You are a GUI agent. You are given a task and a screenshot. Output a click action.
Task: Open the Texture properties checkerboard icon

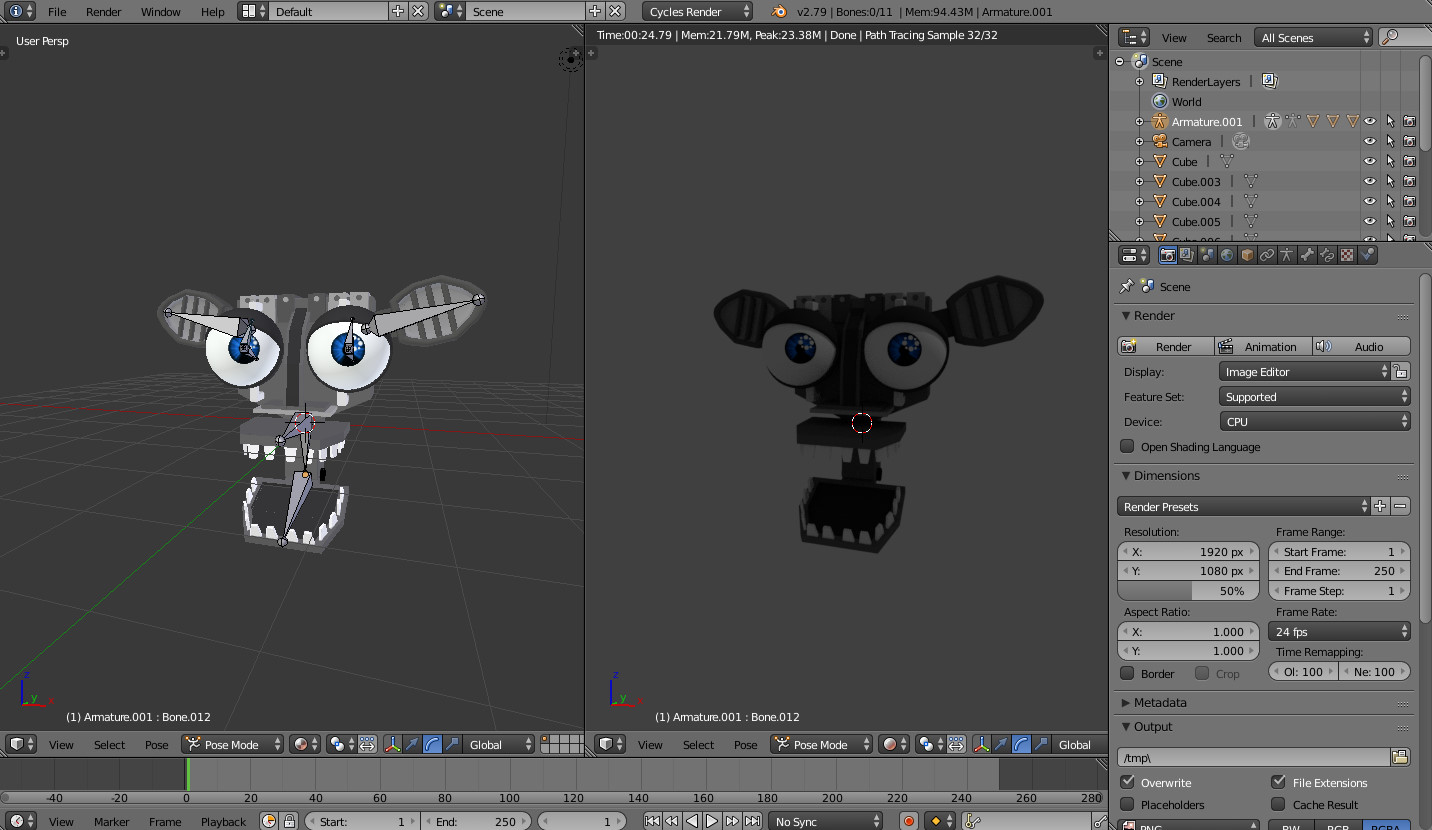pyautogui.click(x=1347, y=255)
